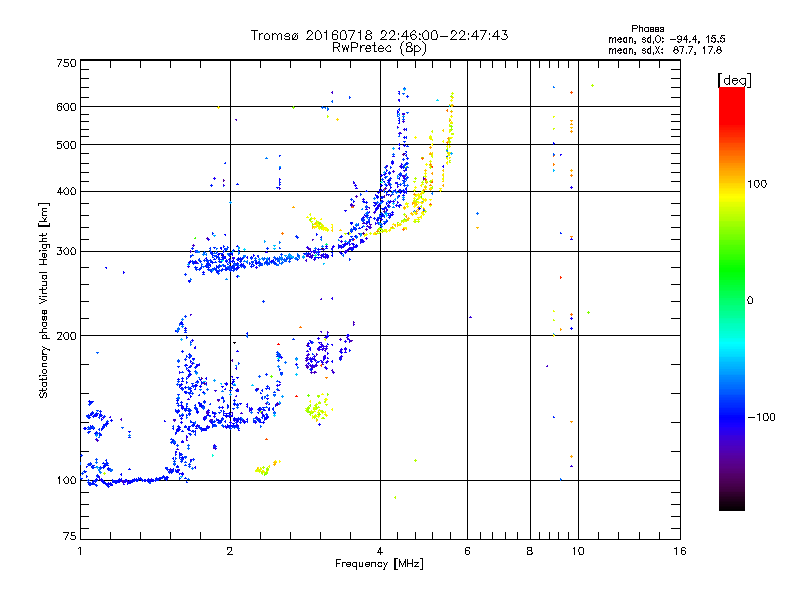This screenshot has height=600, width=800.
Task: Click the 75 tick label on height axis
Action: [70, 536]
